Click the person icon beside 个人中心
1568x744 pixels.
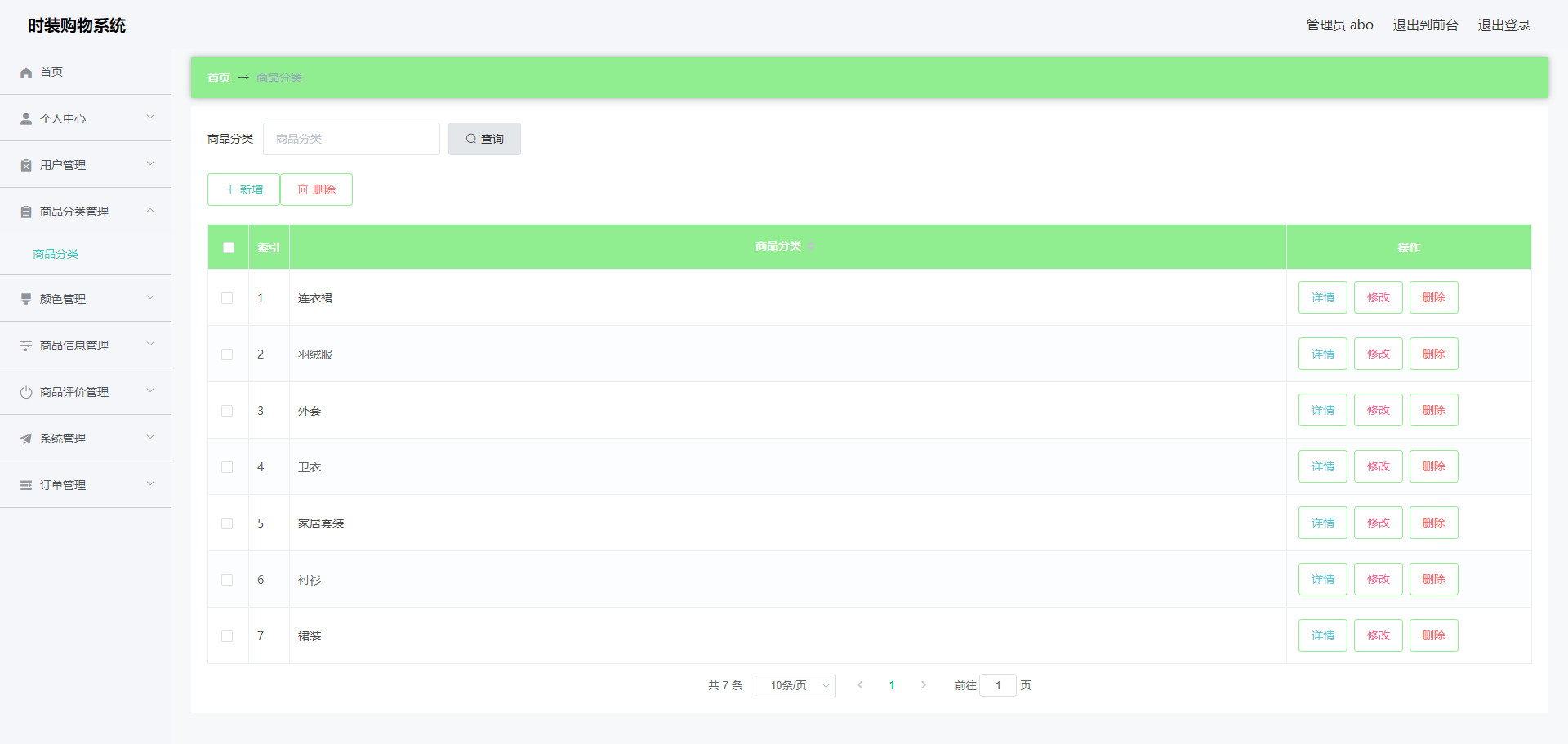[x=26, y=119]
